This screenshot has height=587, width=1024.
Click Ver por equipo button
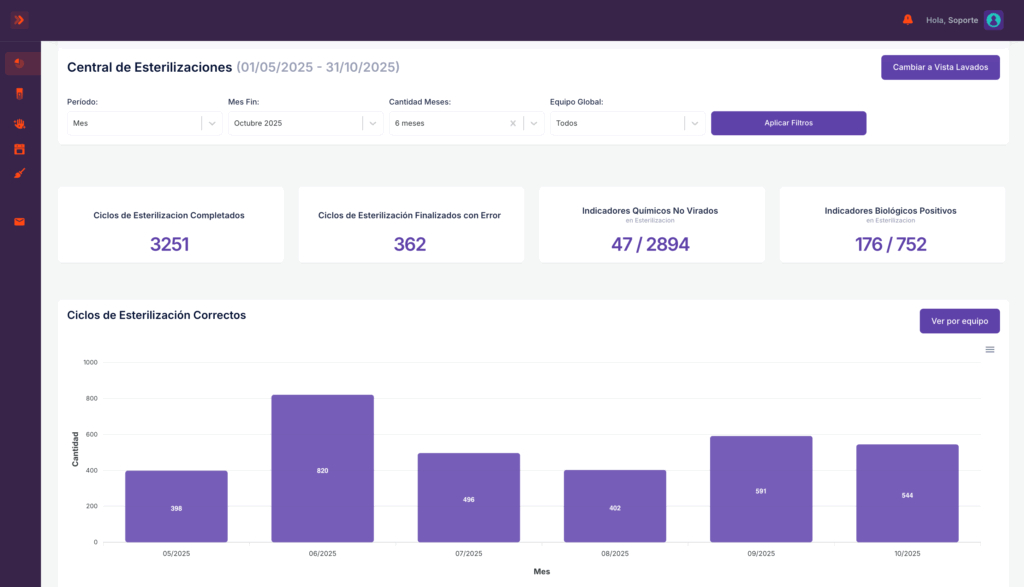(x=959, y=321)
